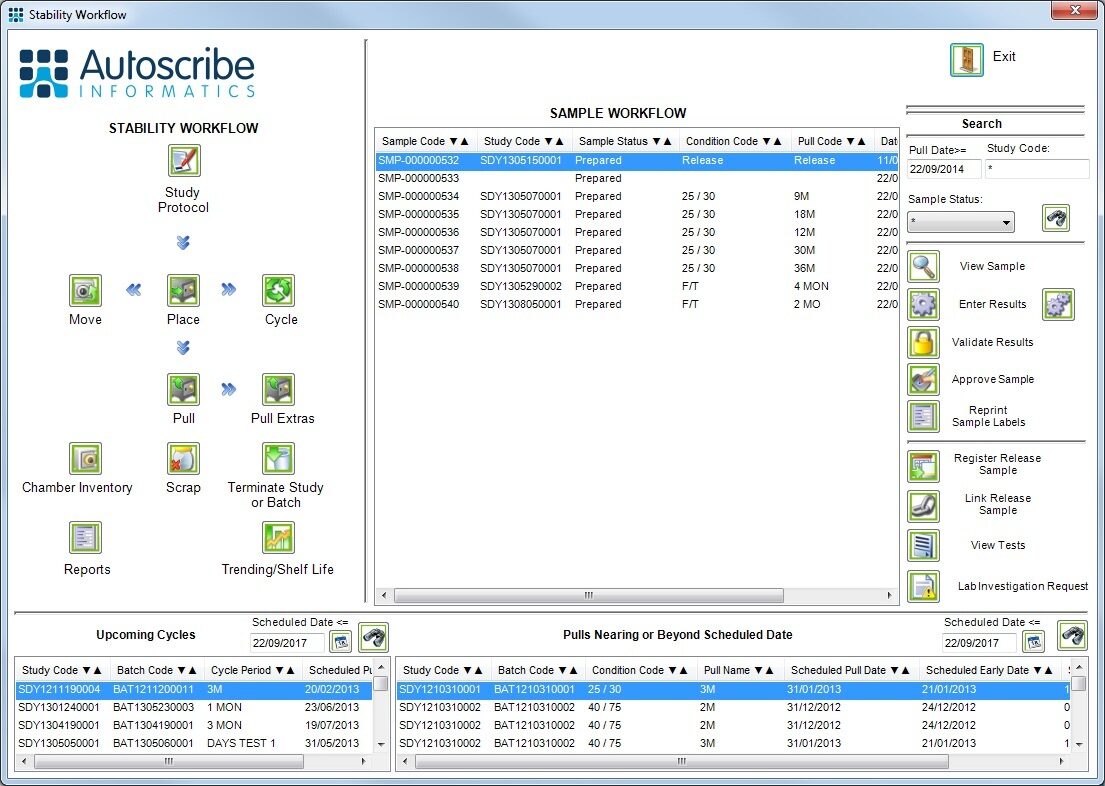Image resolution: width=1105 pixels, height=786 pixels.
Task: Toggle ascending sort on Pull Code column
Action: [862, 141]
